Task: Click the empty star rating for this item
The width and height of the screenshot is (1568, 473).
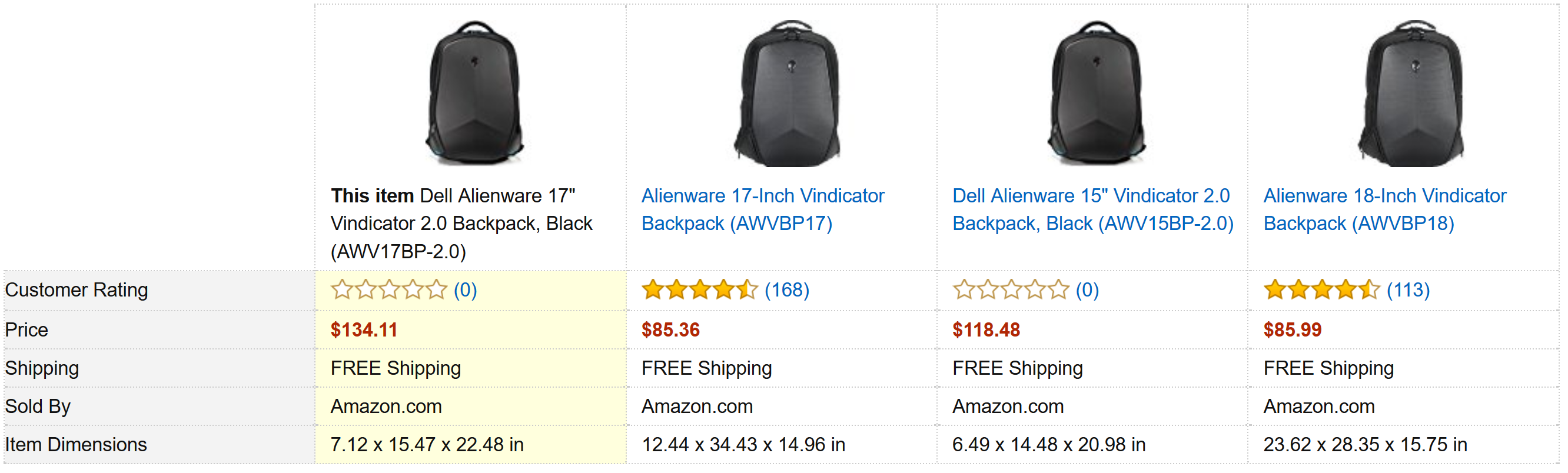Action: point(389,290)
